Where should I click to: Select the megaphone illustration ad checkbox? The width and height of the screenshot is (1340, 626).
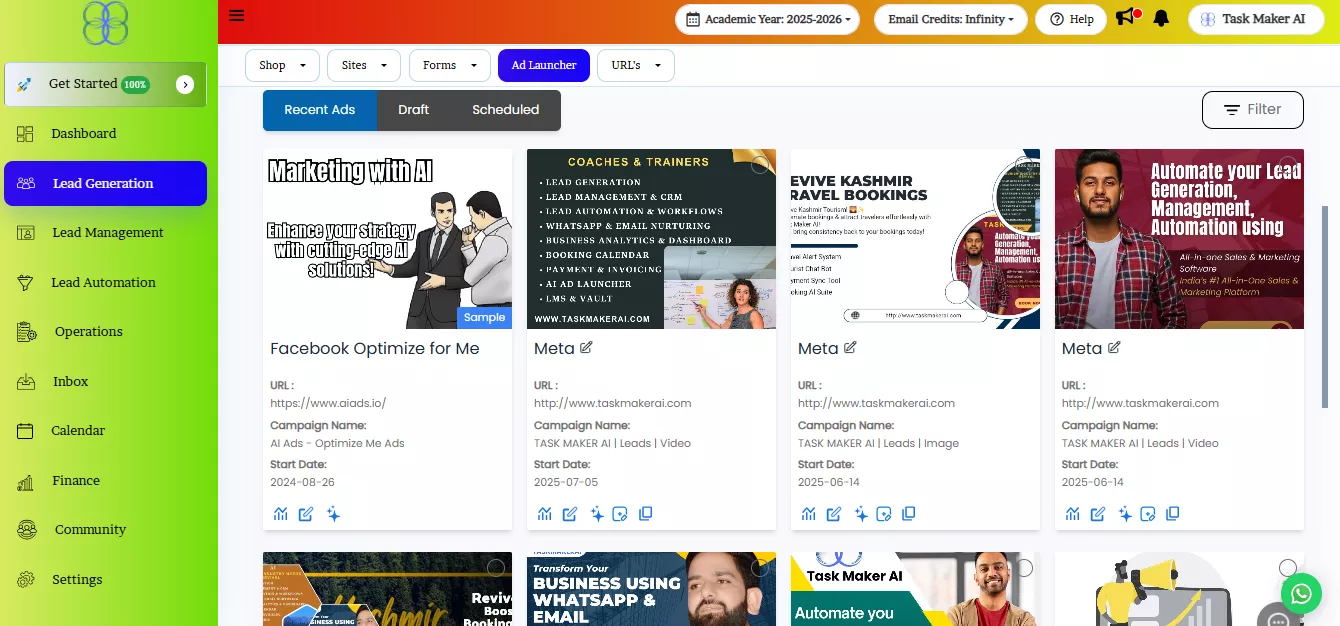coord(1288,567)
